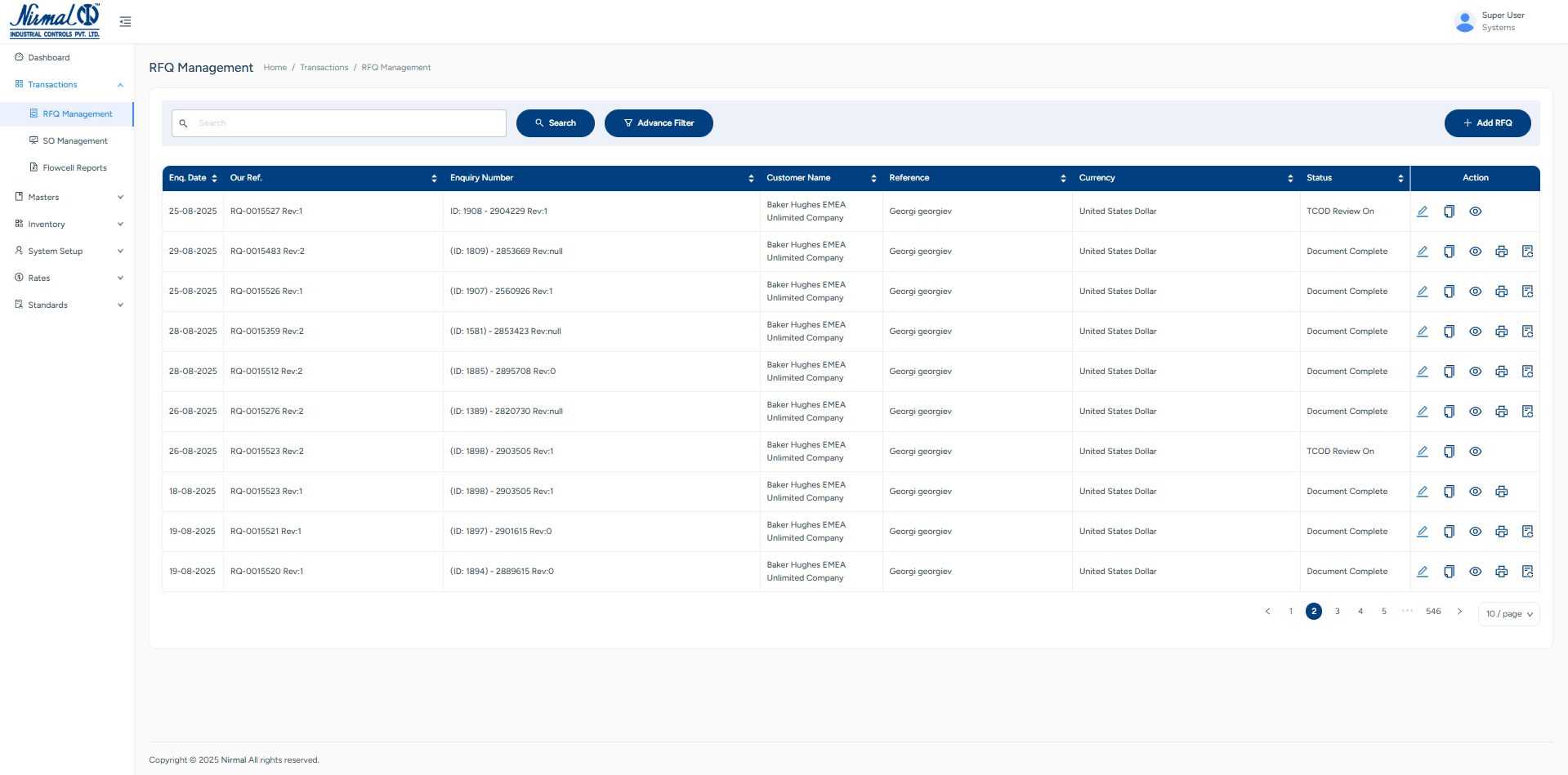View details of RQ-0015512 via eye icon
The image size is (1568, 775).
coord(1476,371)
